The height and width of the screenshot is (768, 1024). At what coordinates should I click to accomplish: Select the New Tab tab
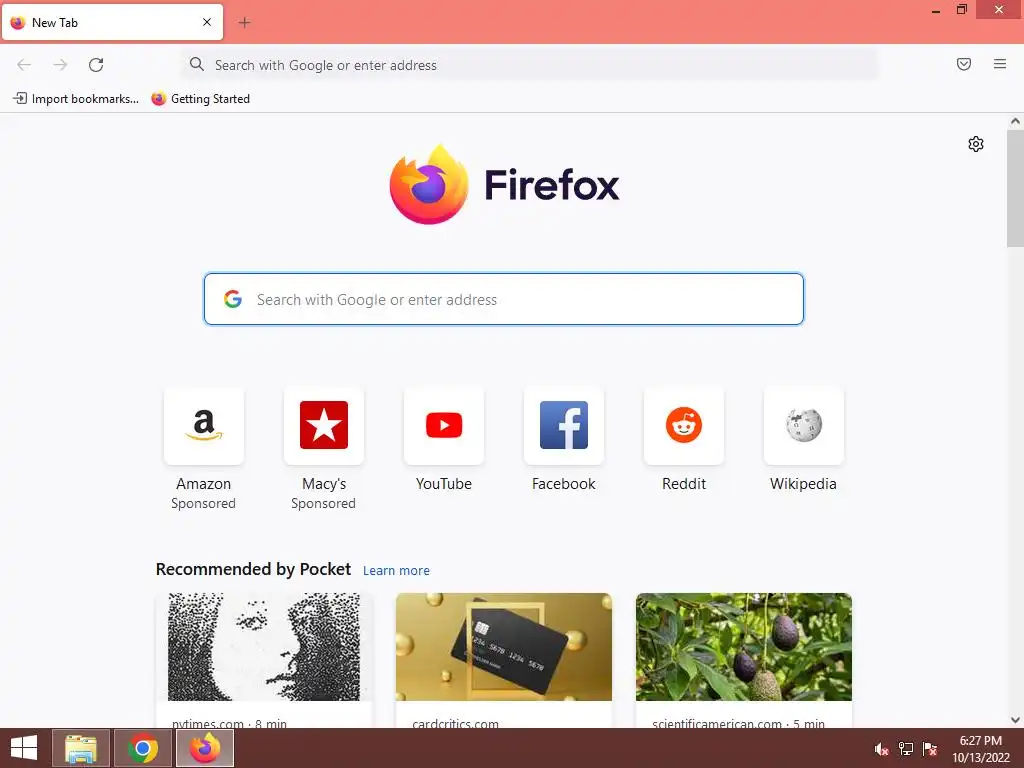coord(112,22)
